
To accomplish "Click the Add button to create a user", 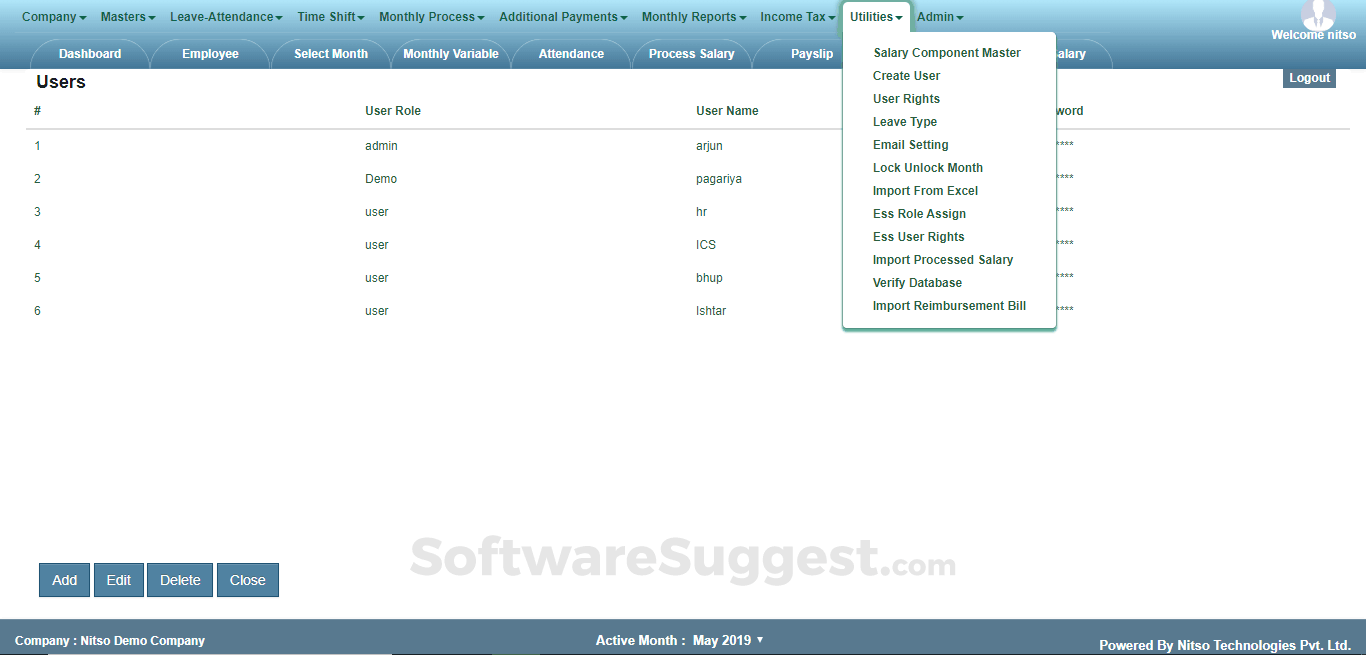I will coord(63,579).
